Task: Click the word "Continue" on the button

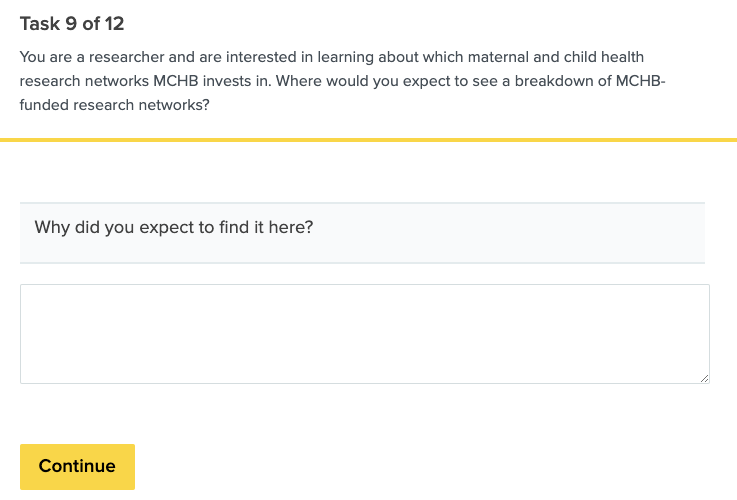Action: [77, 466]
